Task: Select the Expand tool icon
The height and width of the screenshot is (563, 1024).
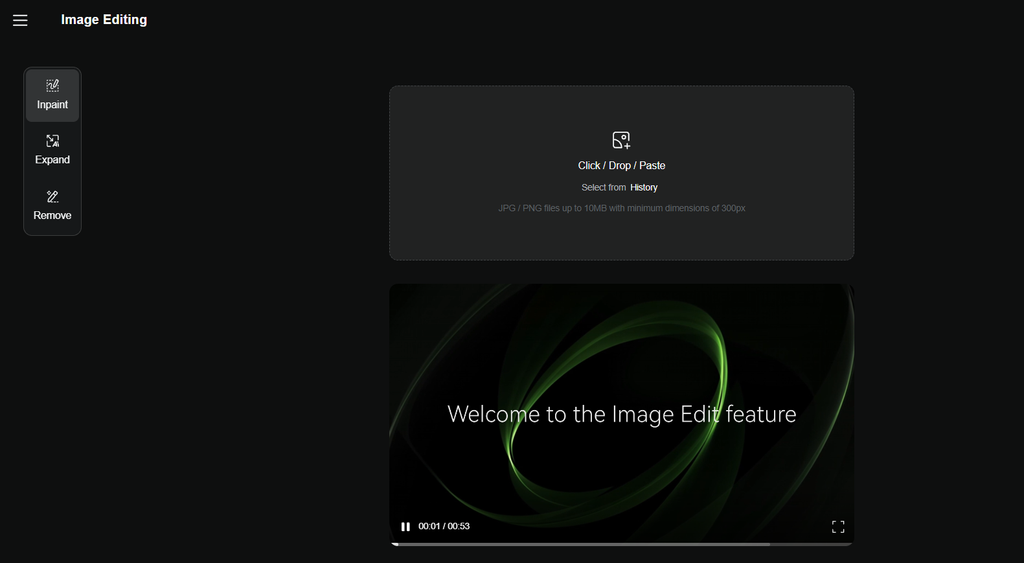Action: point(53,141)
